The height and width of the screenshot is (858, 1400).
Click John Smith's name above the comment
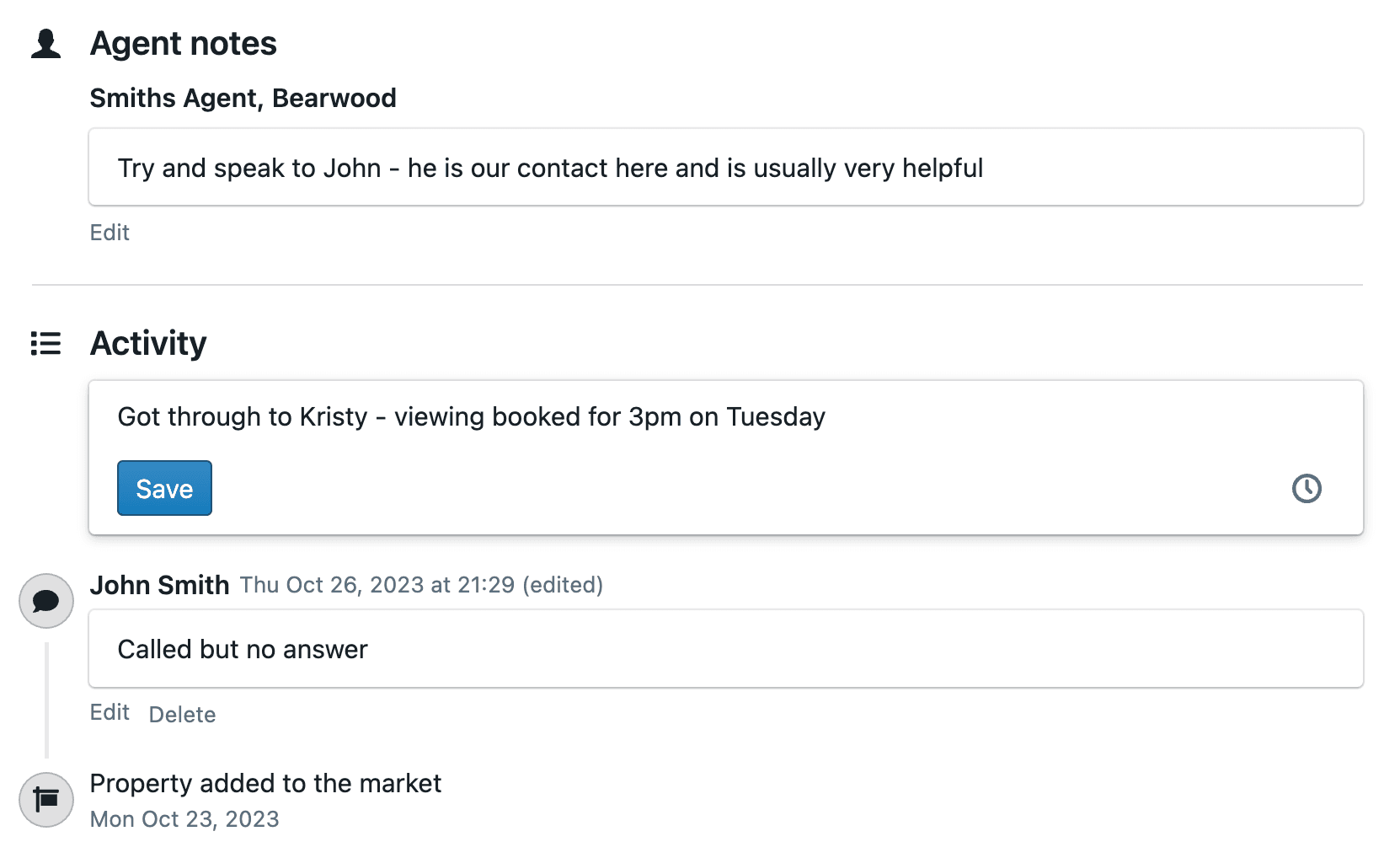(x=159, y=585)
